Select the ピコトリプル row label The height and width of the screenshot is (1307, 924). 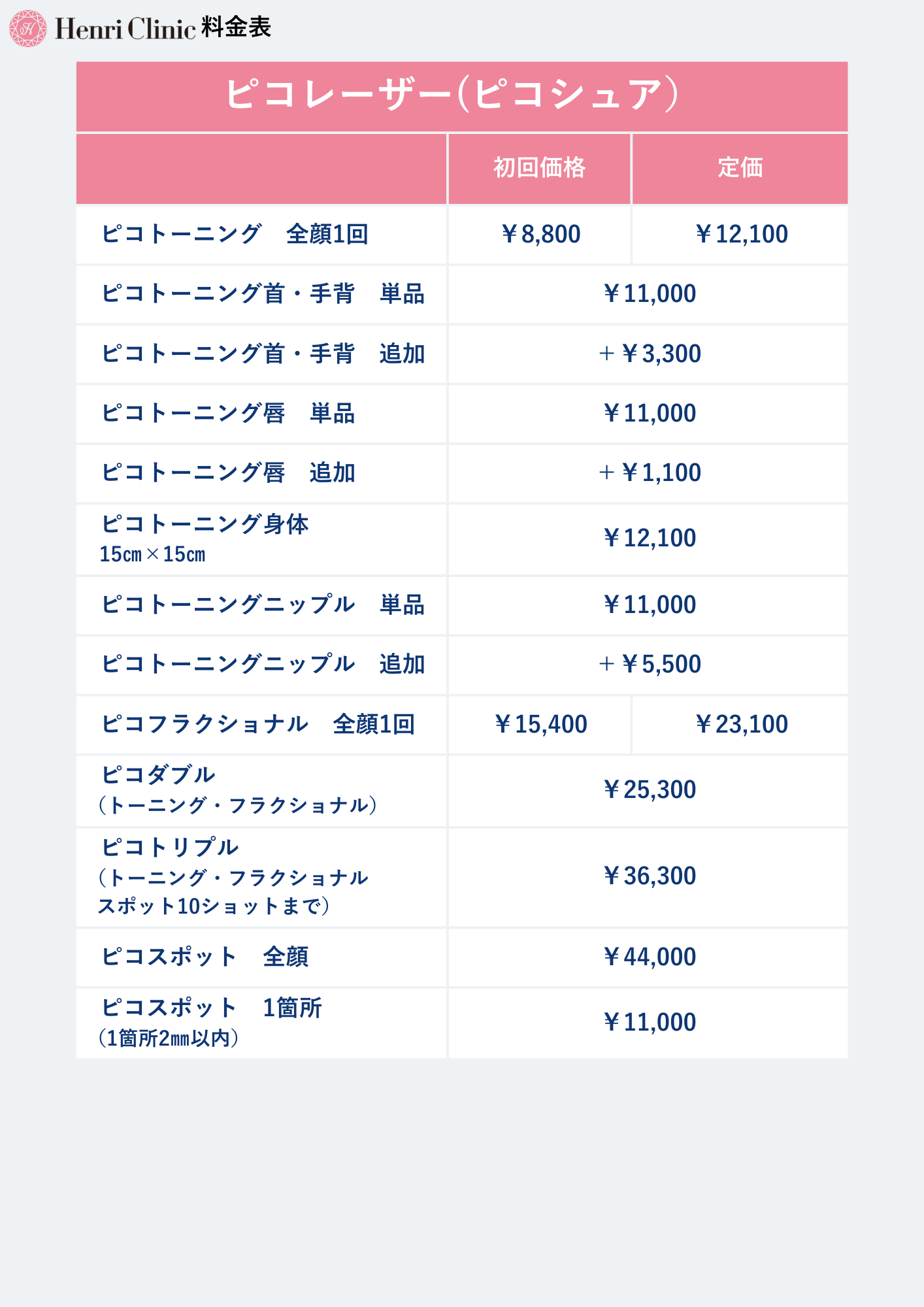[x=233, y=876]
